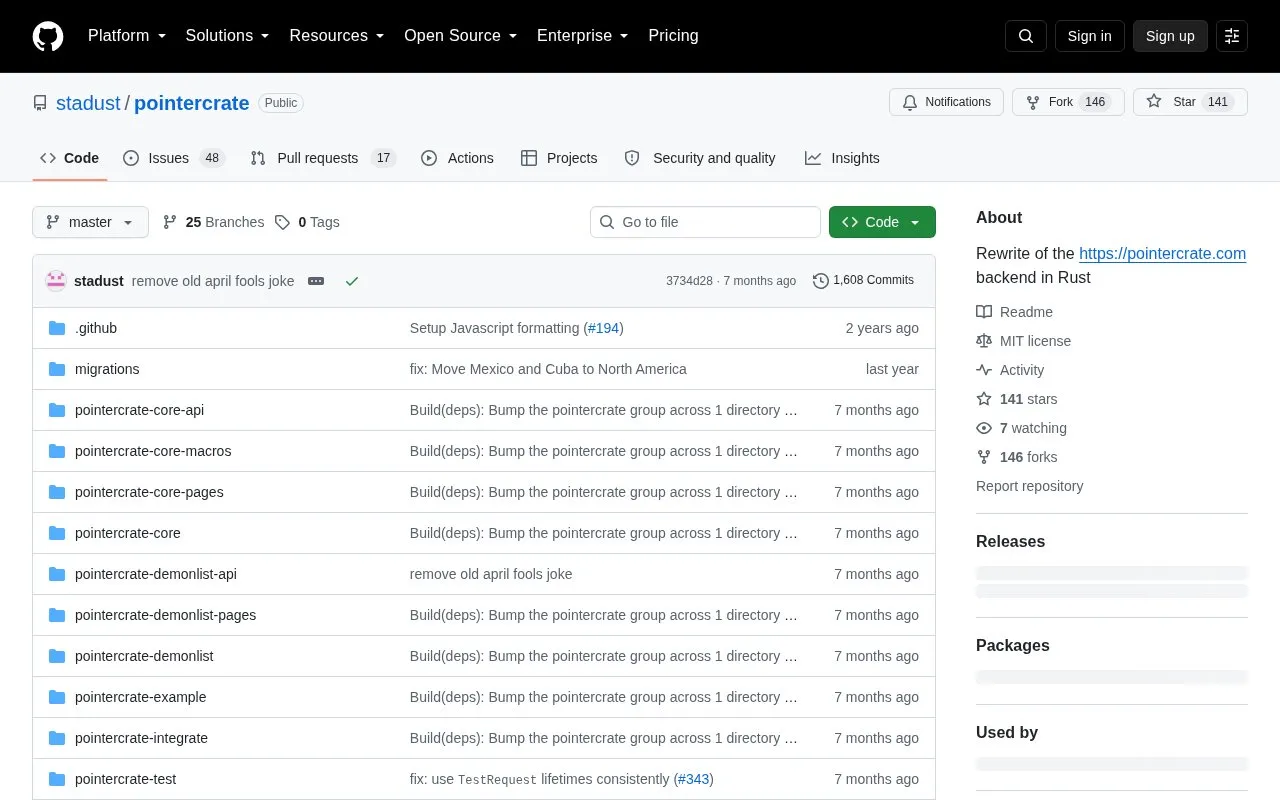
Task: Click the fork icon beside 146 forks
Action: click(x=984, y=457)
